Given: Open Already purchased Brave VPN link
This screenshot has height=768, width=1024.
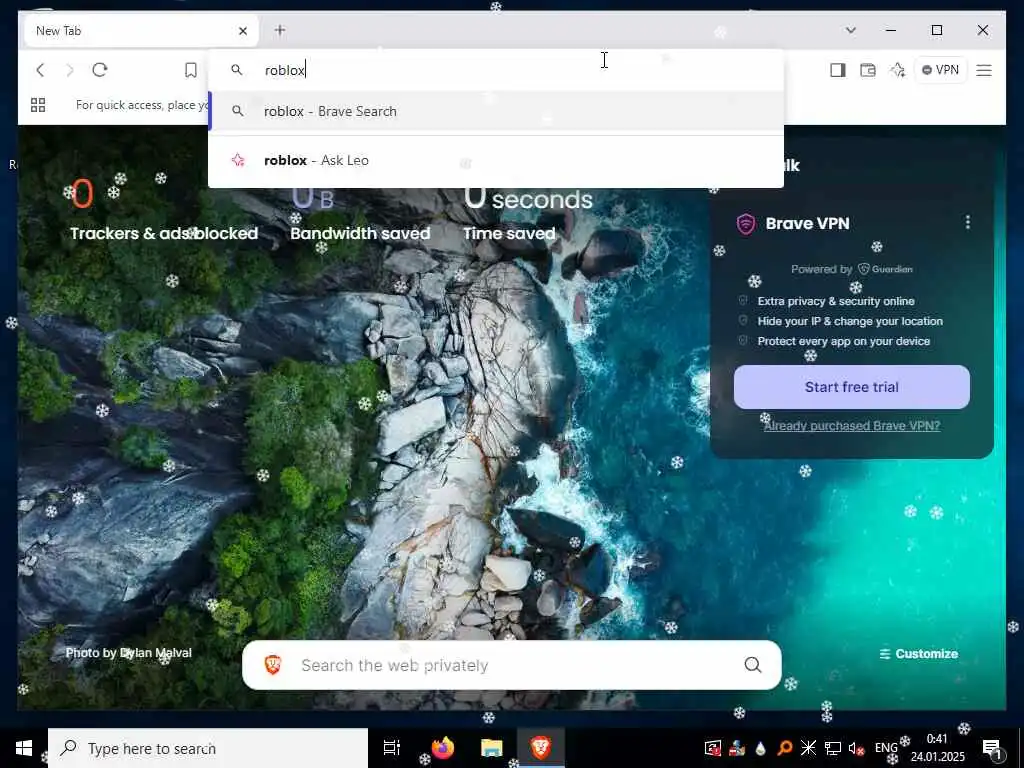Looking at the screenshot, I should (852, 426).
